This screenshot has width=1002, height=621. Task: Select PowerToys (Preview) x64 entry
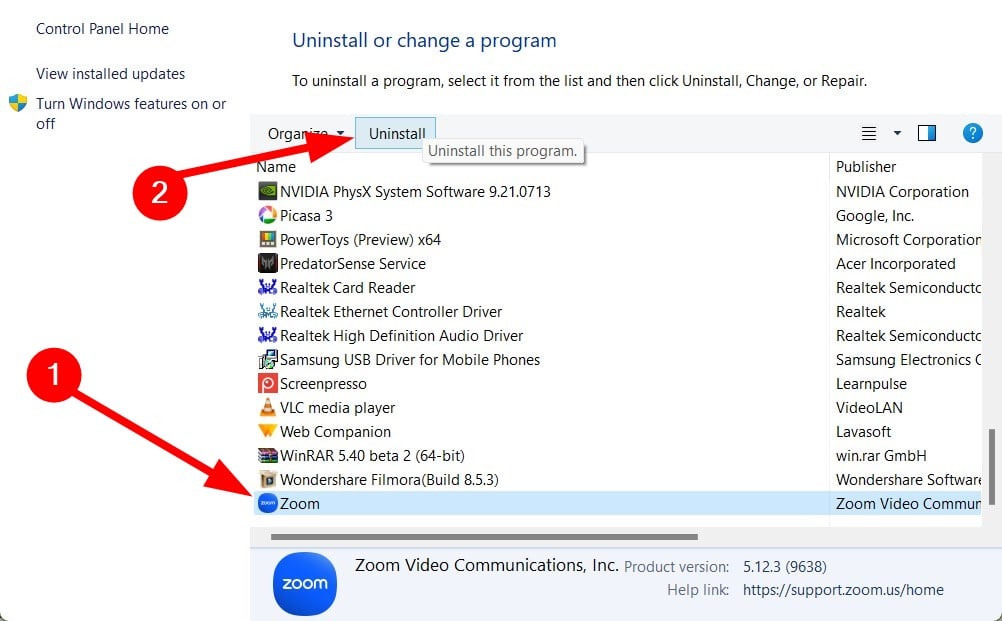click(360, 240)
